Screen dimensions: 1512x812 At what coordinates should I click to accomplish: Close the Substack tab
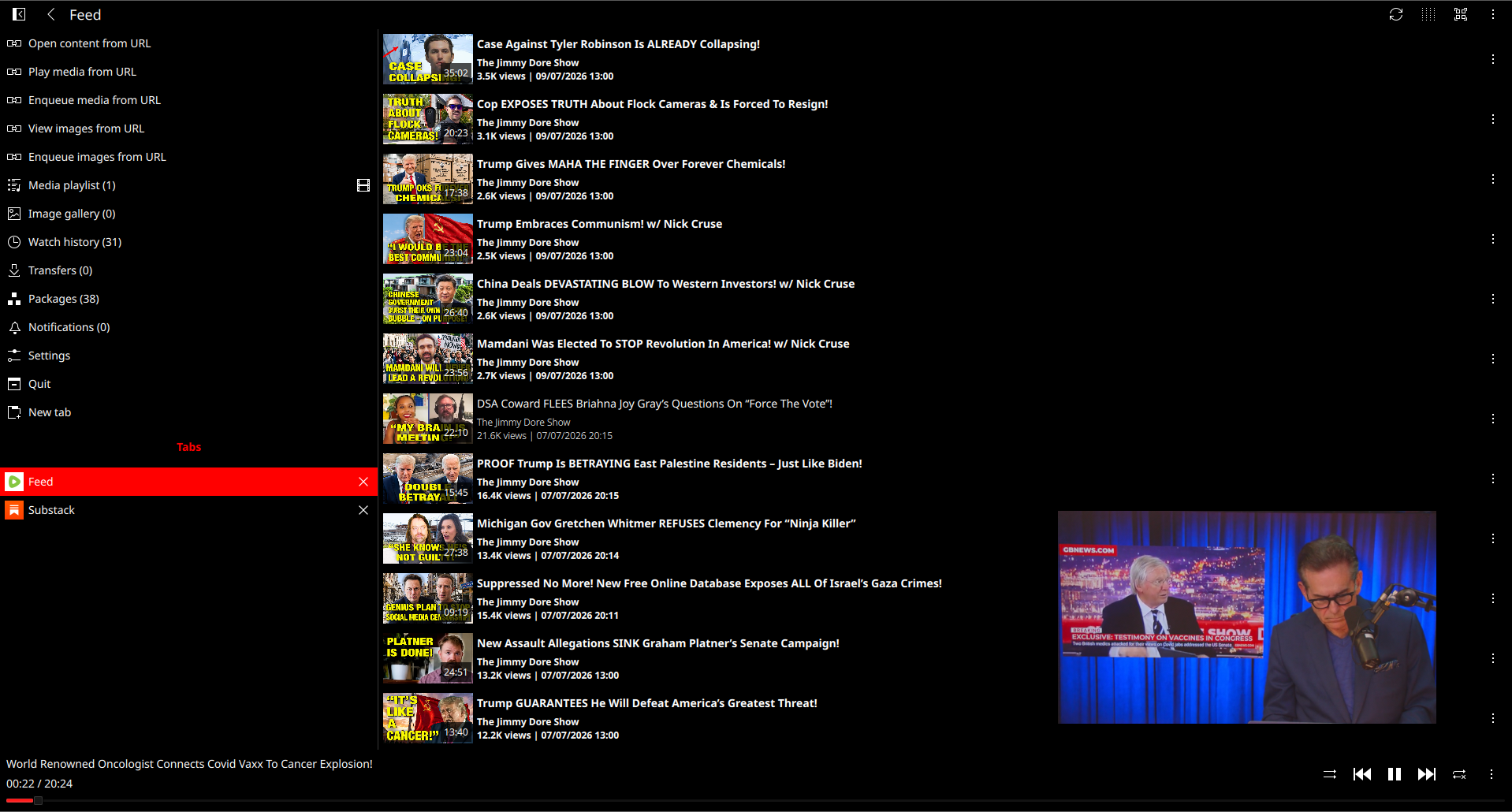[363, 510]
